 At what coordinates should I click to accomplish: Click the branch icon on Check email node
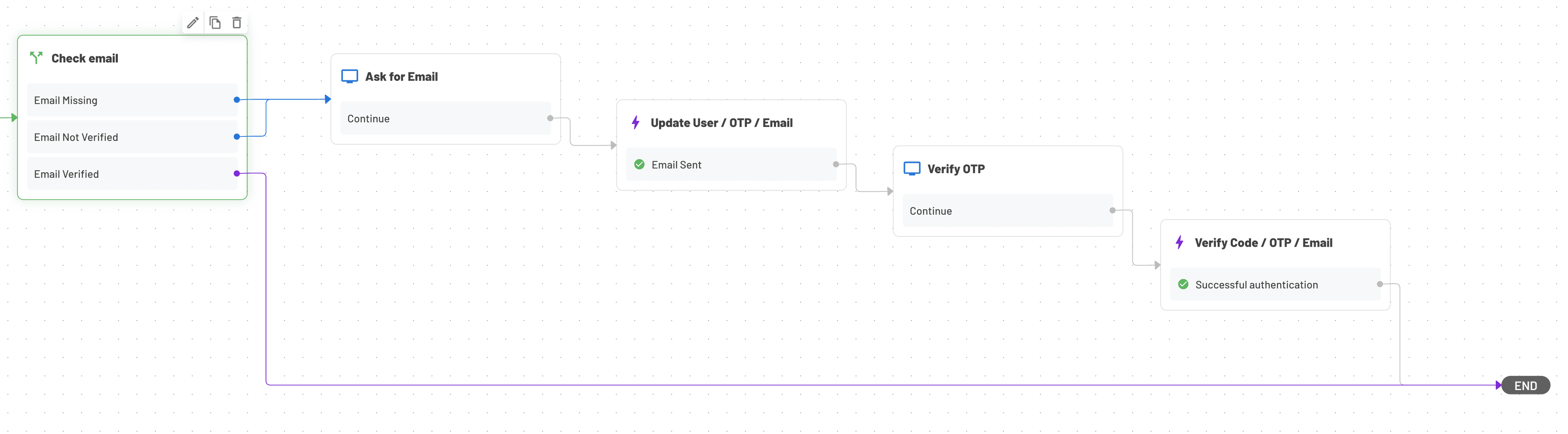(x=36, y=58)
